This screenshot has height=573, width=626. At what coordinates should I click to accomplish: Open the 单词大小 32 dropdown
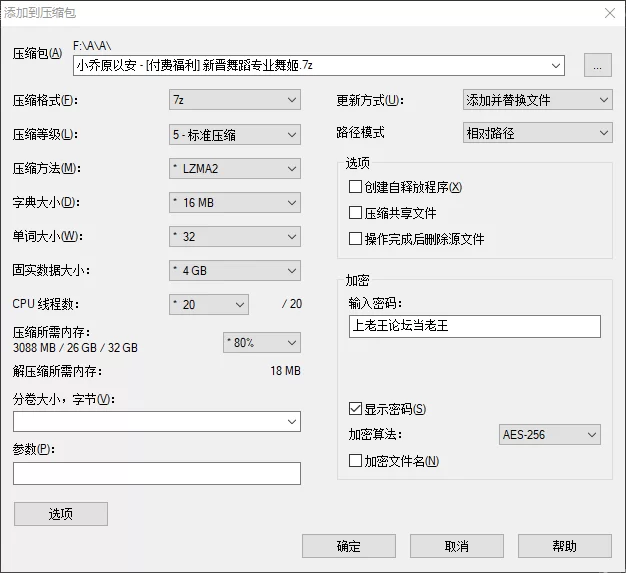235,237
